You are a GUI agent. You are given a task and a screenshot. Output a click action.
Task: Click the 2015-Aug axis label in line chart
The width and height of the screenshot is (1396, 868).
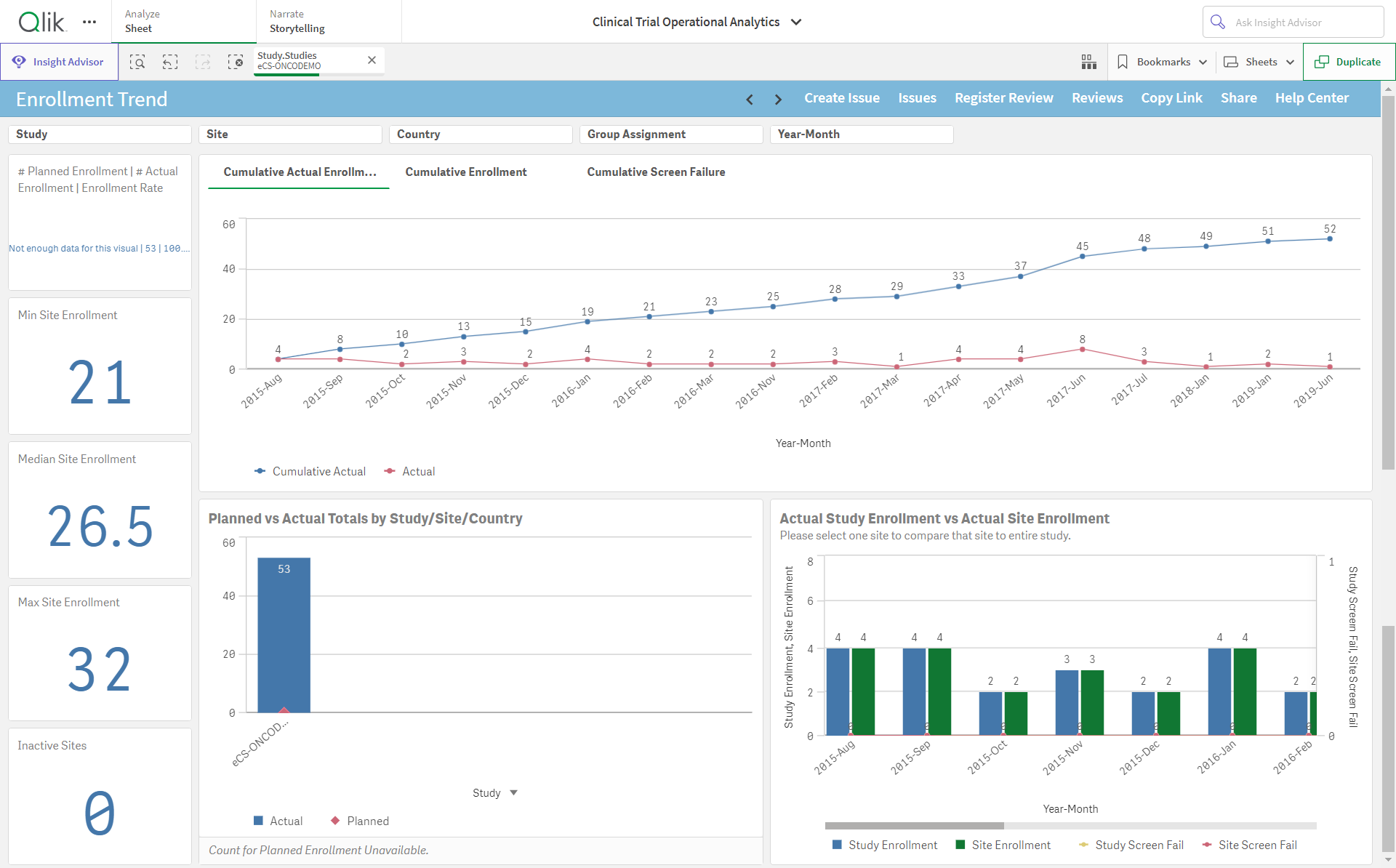[x=261, y=391]
